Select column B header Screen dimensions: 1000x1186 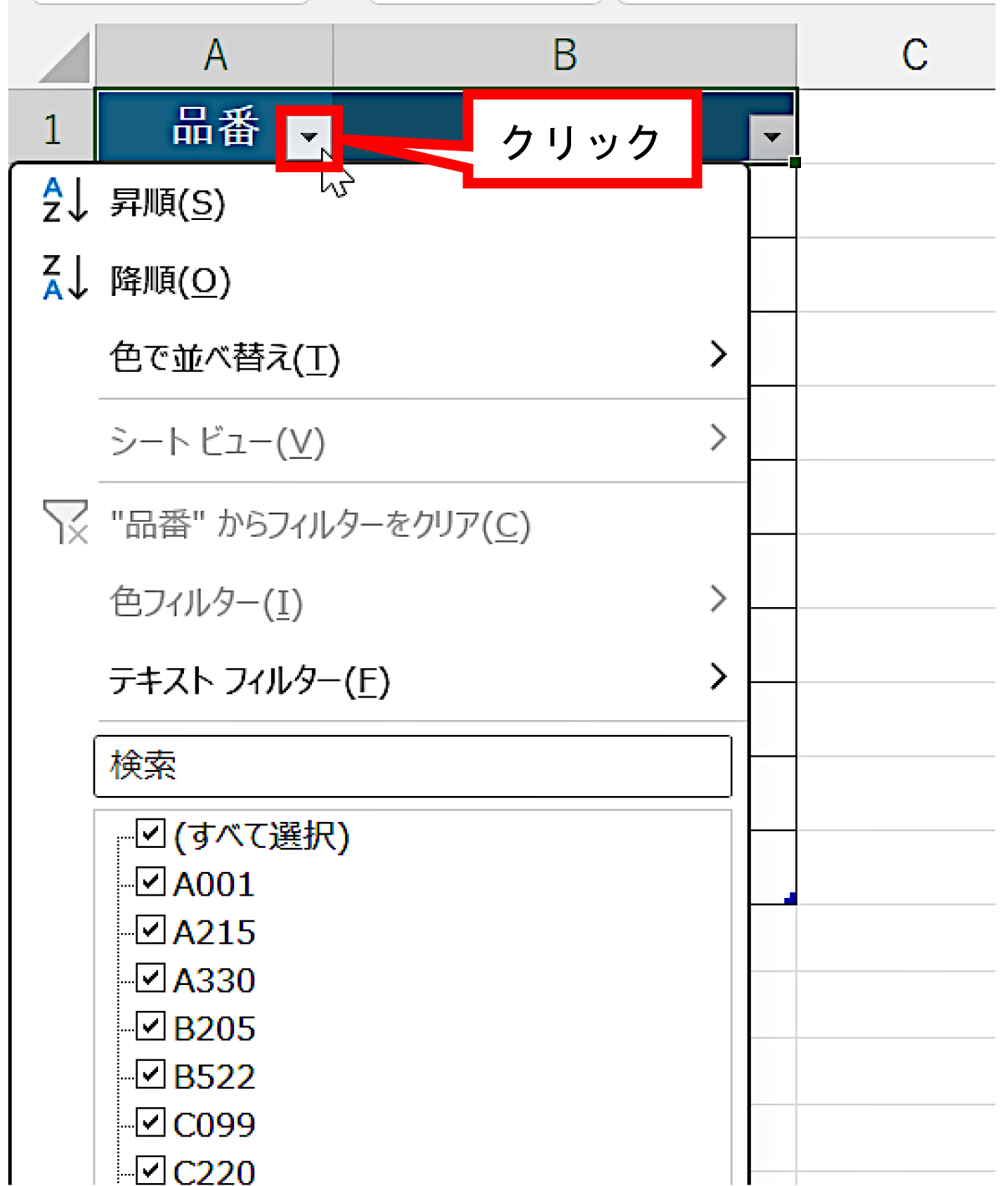coord(565,55)
